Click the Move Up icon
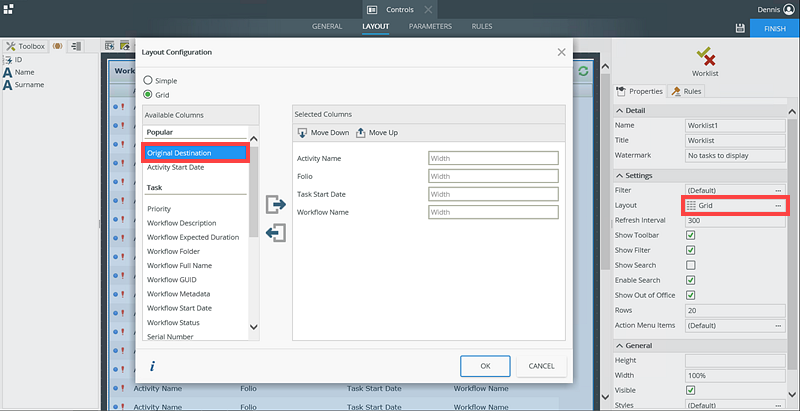Image resolution: width=800 pixels, height=411 pixels. coord(361,133)
